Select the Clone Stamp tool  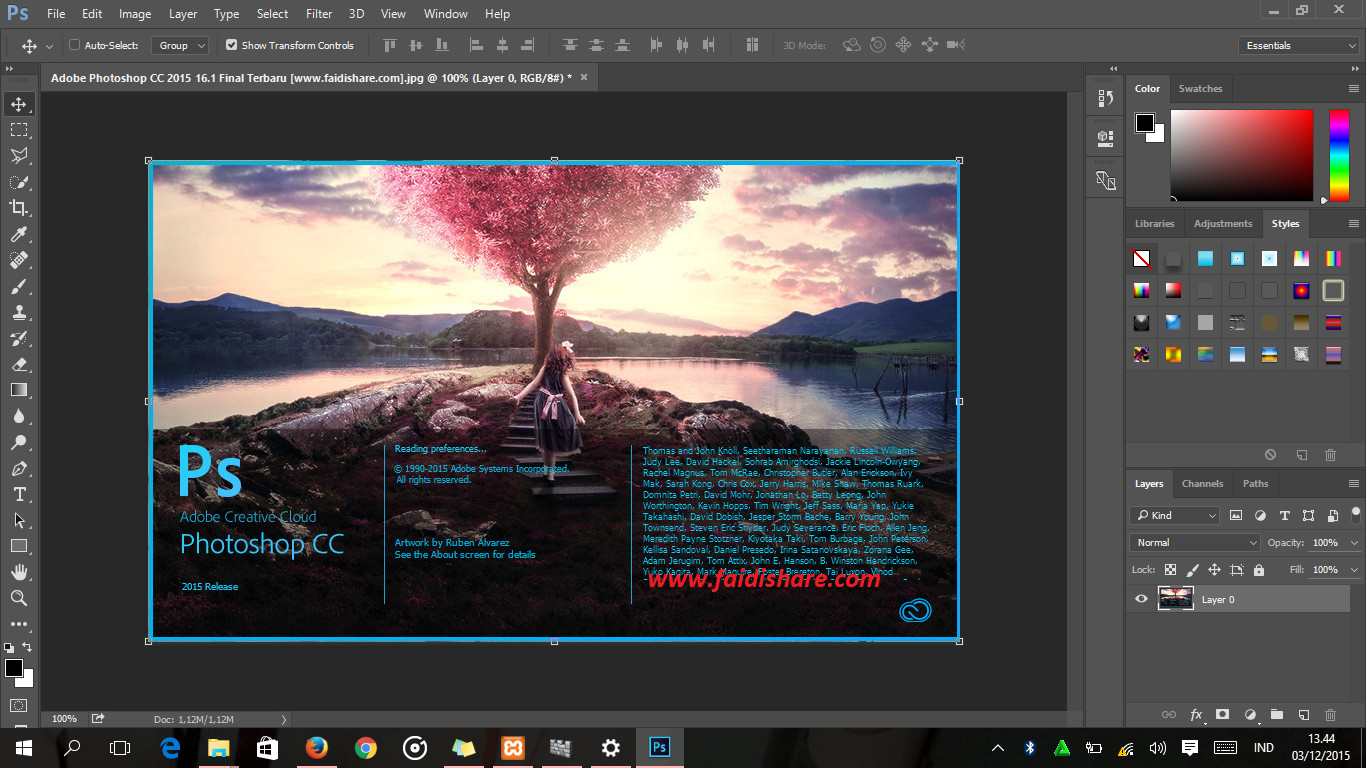click(19, 312)
